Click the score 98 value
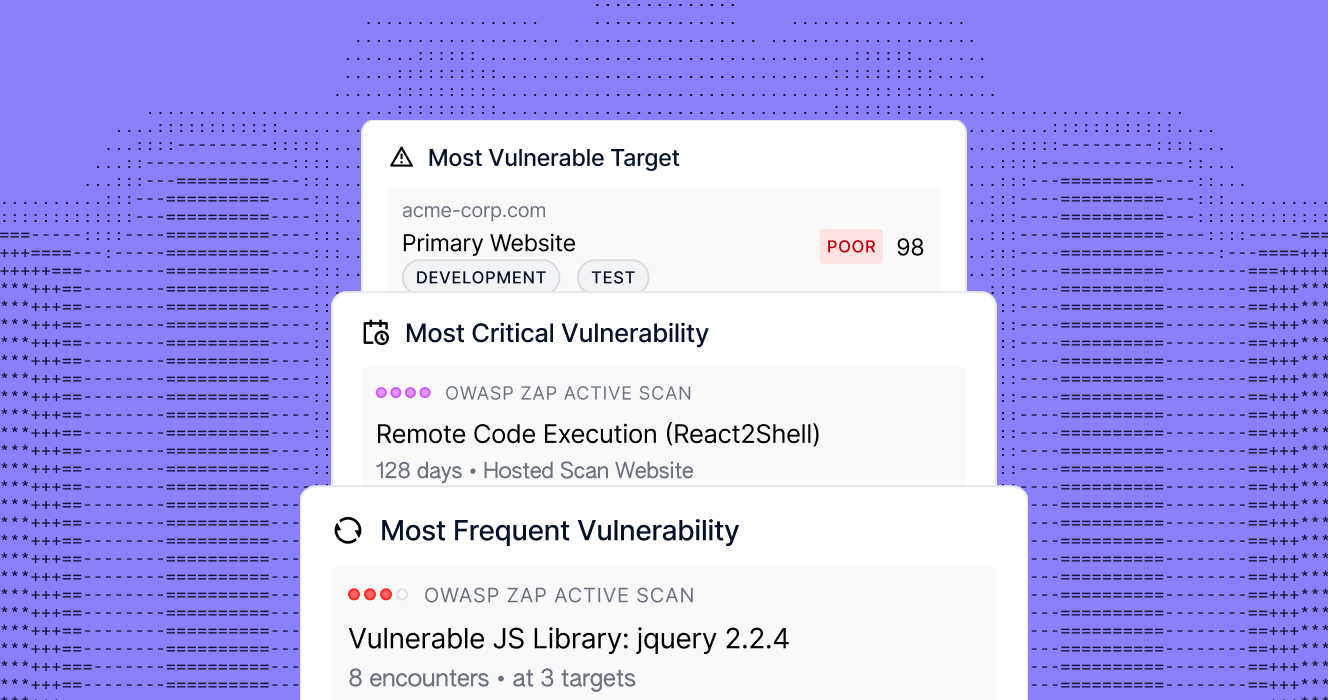This screenshot has height=700, width=1328. tap(910, 247)
